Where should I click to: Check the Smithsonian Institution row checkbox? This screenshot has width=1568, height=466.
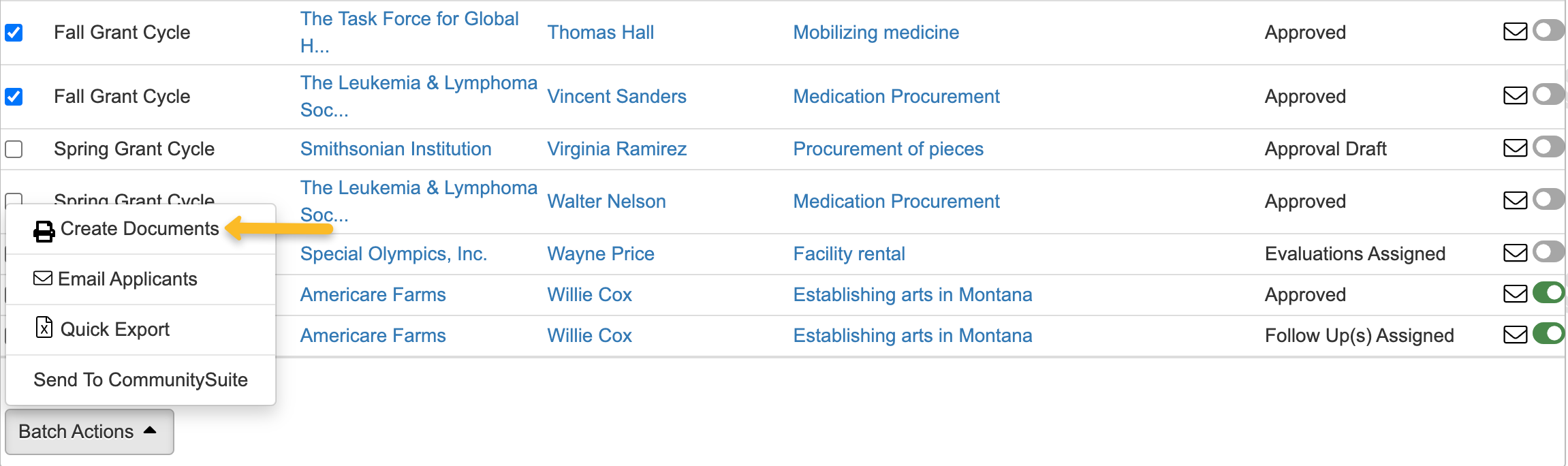[14, 149]
